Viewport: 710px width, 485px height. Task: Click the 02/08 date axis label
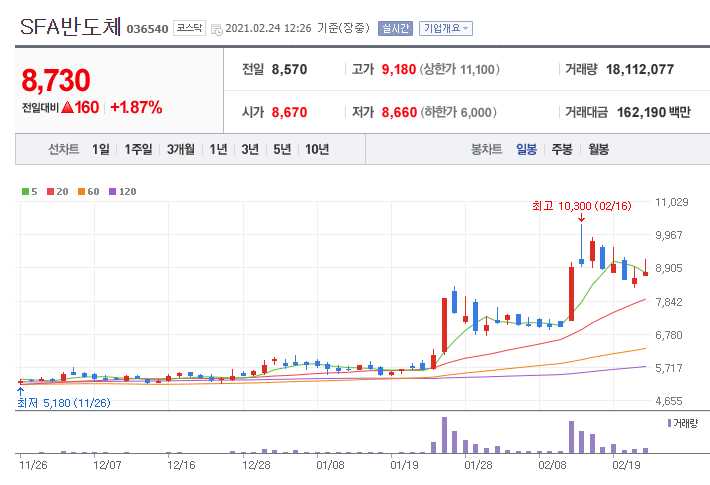point(552,465)
